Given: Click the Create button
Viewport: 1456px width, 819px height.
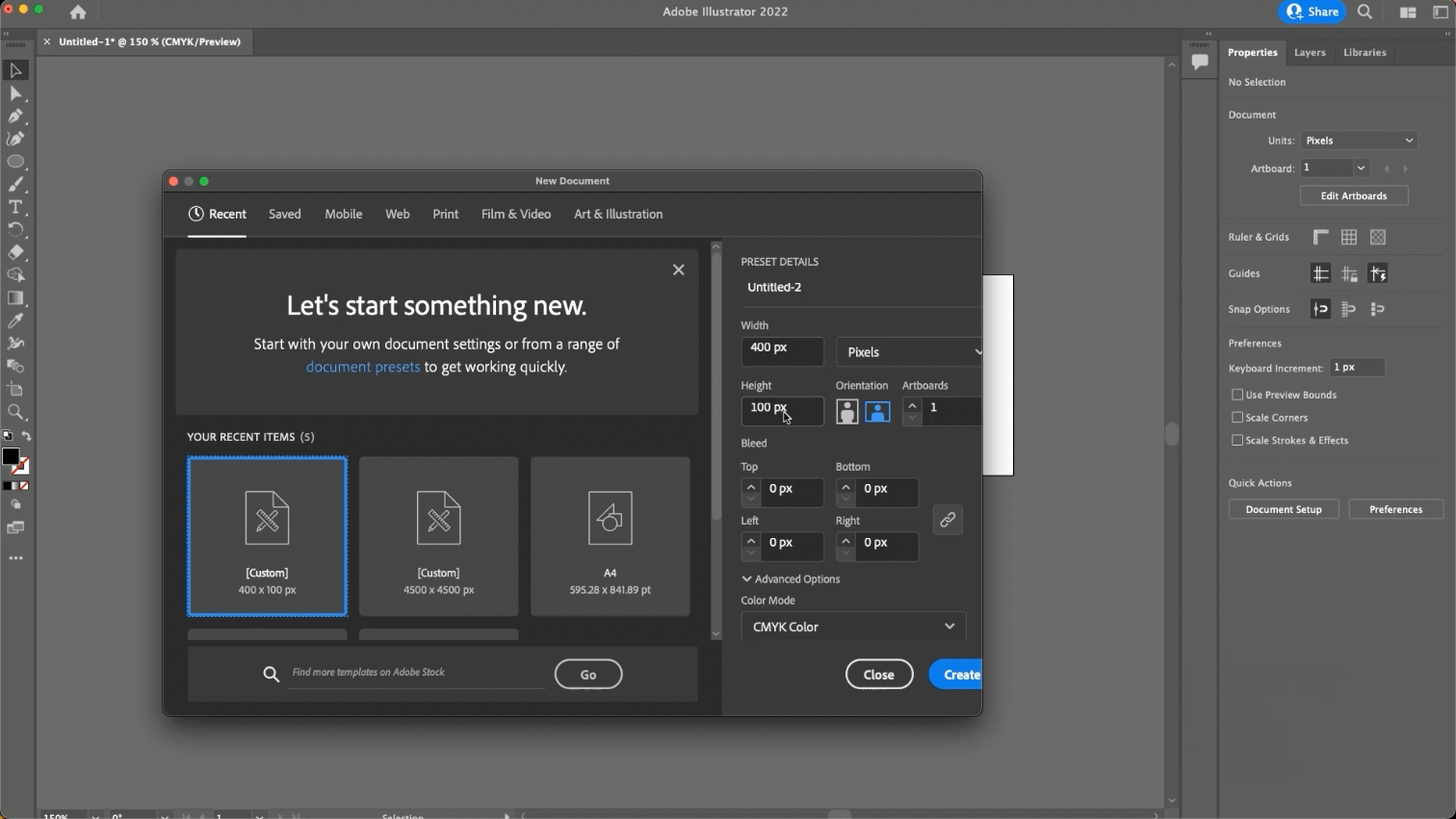Looking at the screenshot, I should pos(955,675).
